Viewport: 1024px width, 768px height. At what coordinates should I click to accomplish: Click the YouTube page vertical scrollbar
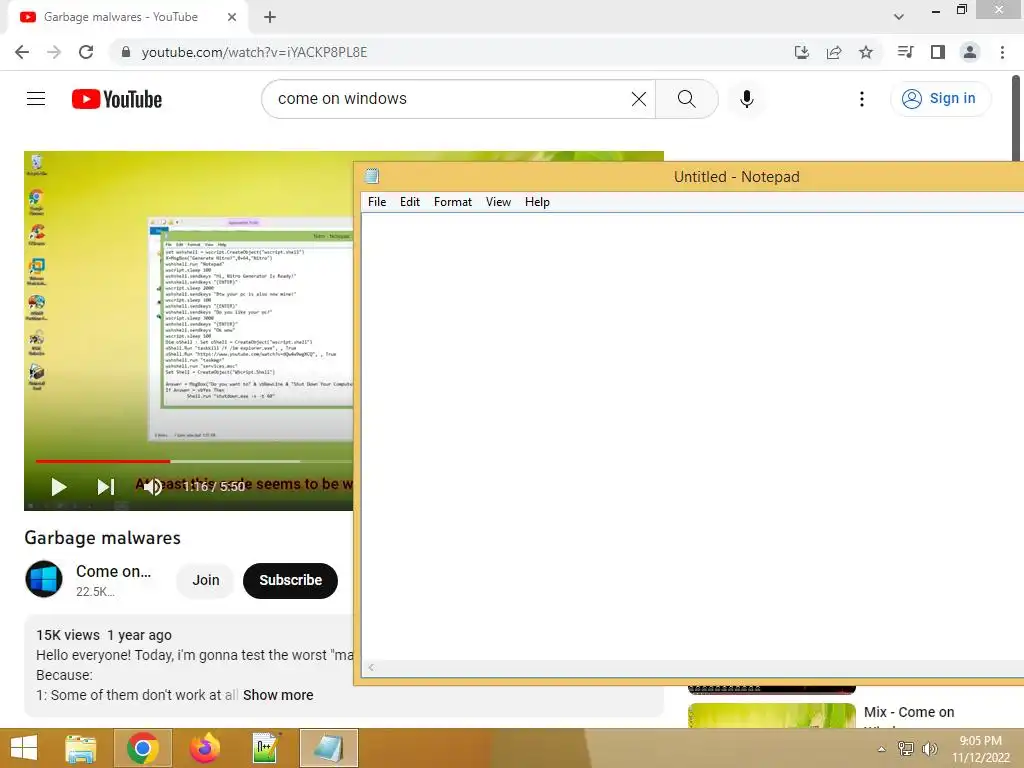pos(1016,118)
